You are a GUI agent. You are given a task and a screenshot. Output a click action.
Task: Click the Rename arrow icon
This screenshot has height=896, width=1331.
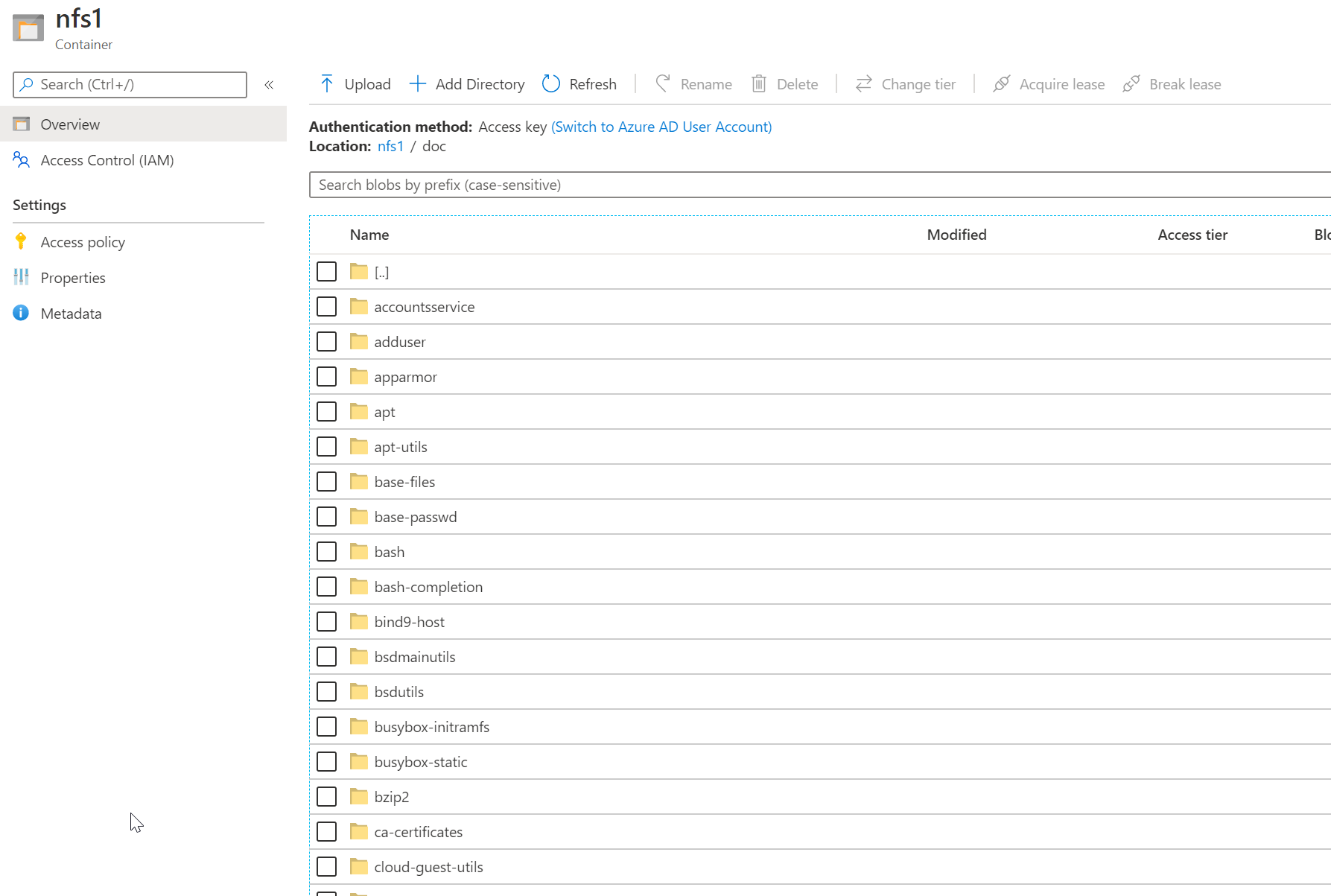pyautogui.click(x=663, y=84)
